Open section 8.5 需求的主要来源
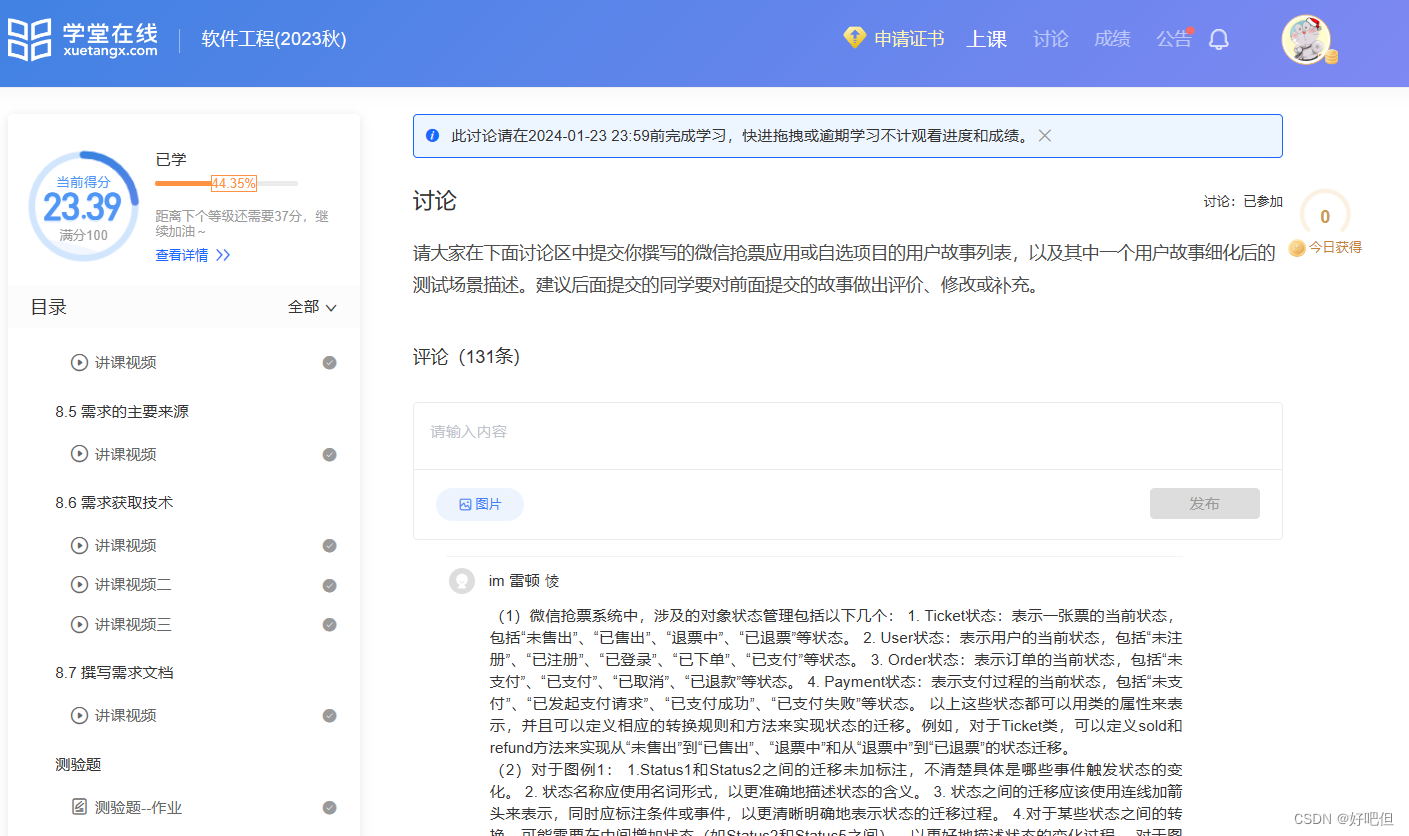The width and height of the screenshot is (1409, 836). [x=122, y=411]
